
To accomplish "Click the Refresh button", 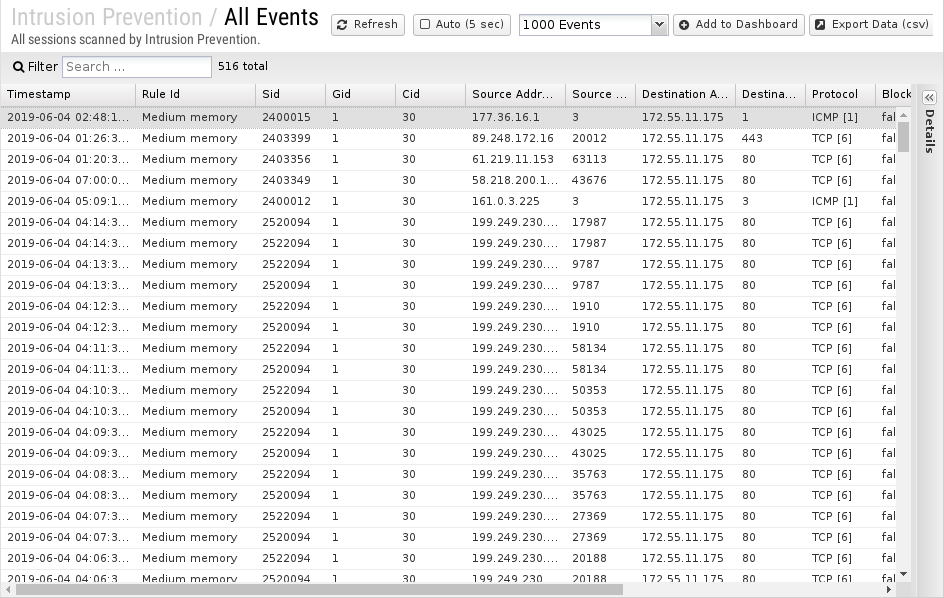I will [367, 25].
